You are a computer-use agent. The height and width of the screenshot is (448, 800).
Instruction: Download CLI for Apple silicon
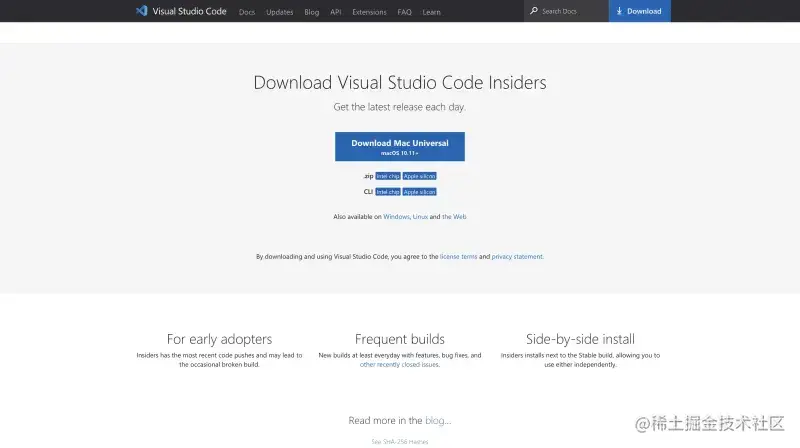click(419, 192)
